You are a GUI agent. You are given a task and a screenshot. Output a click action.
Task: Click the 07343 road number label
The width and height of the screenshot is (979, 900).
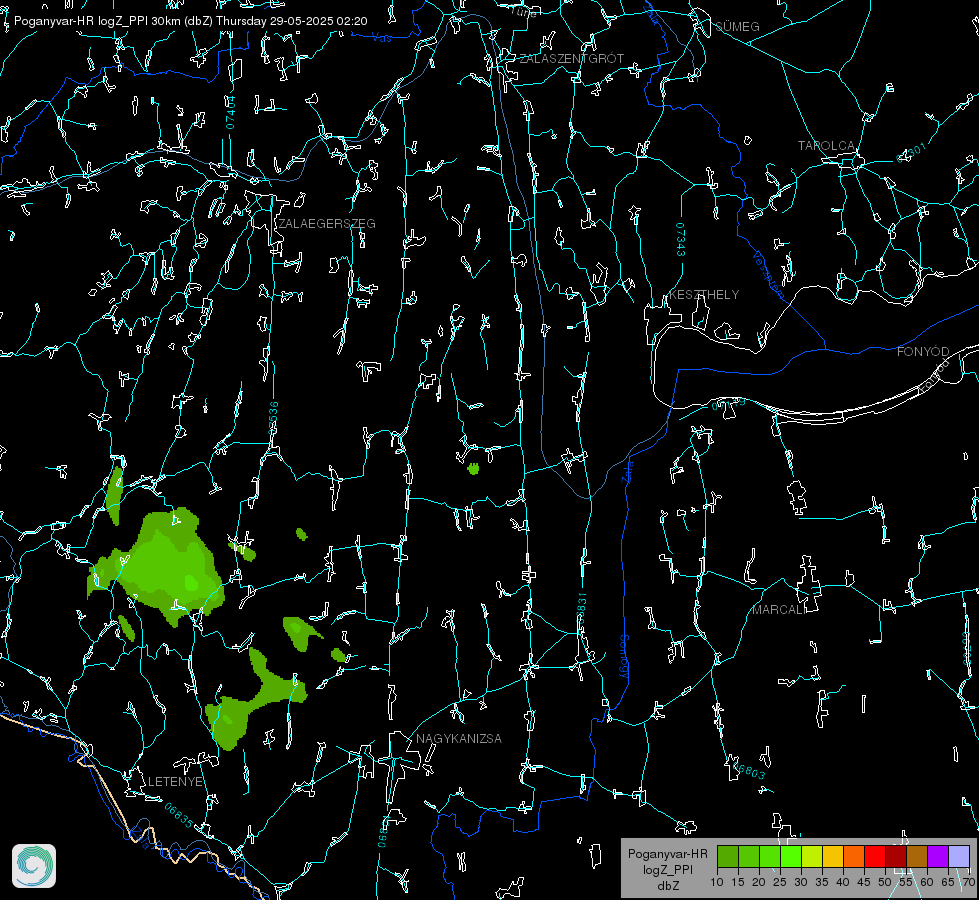coord(681,240)
